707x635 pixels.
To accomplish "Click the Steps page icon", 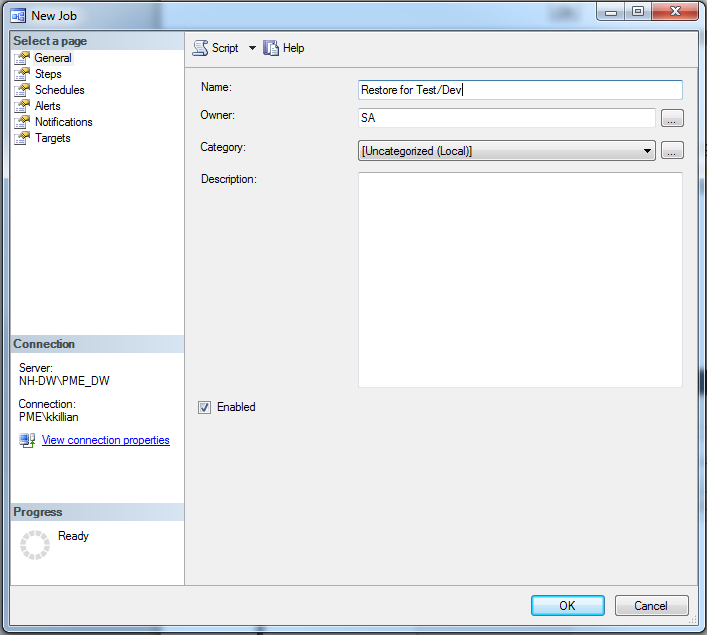I will [x=22, y=74].
